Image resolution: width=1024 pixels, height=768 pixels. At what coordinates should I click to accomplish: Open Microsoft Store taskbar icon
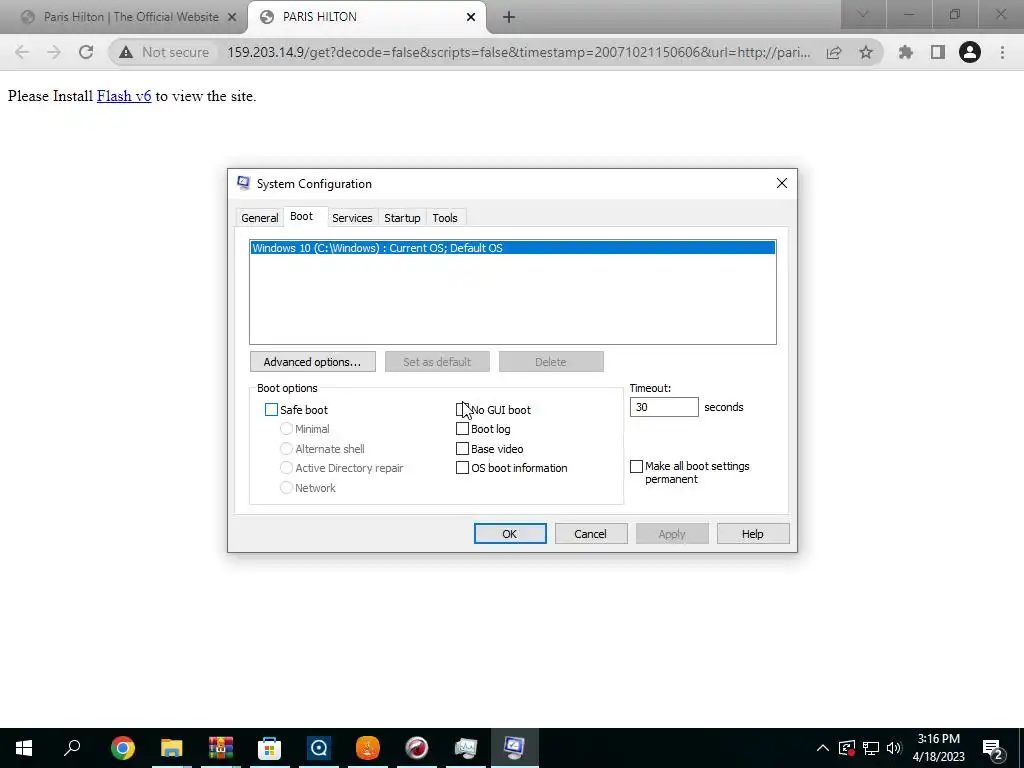coord(270,748)
